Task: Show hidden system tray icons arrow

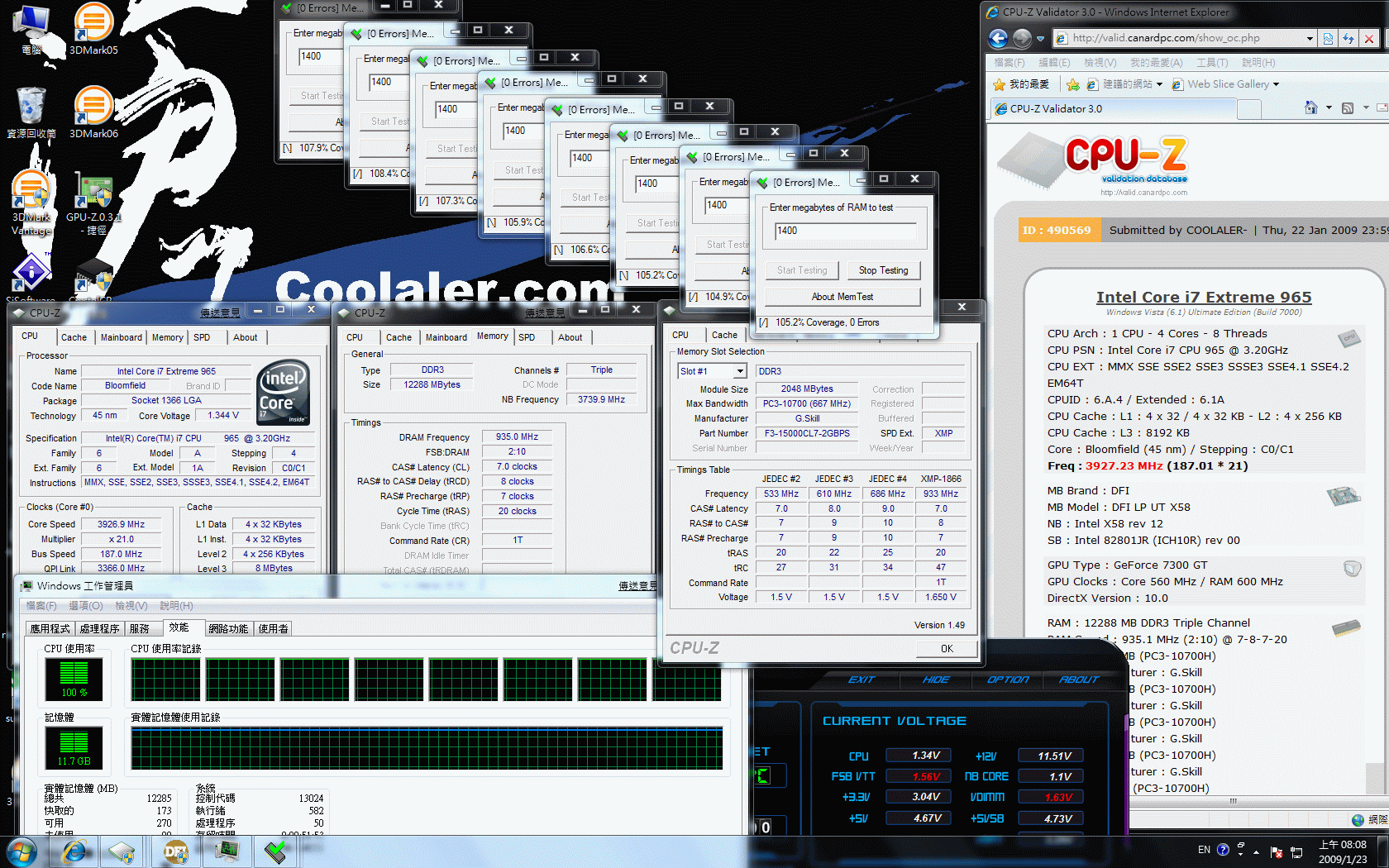Action: coord(1256,851)
